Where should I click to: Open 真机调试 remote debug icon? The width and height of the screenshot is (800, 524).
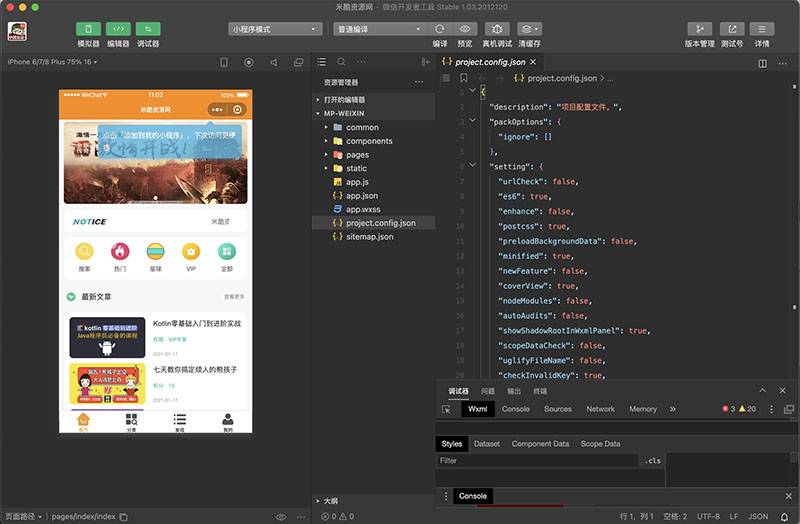497,29
